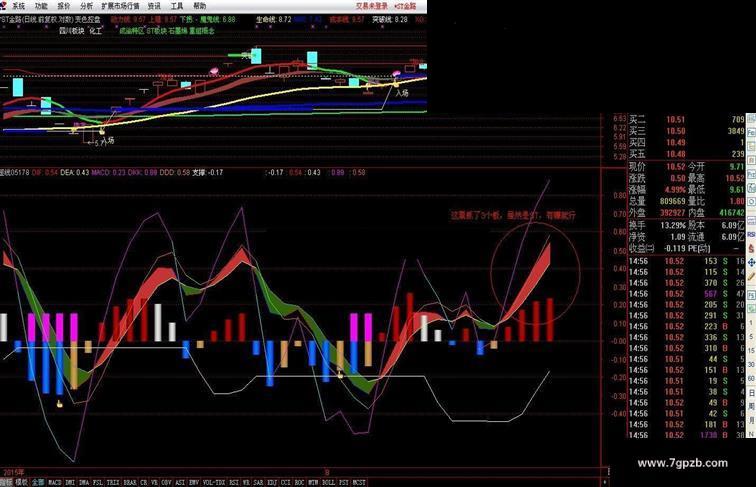Viewport: 756px width, 487px height.
Task: Open the 报价 menu
Action: click(x=64, y=6)
